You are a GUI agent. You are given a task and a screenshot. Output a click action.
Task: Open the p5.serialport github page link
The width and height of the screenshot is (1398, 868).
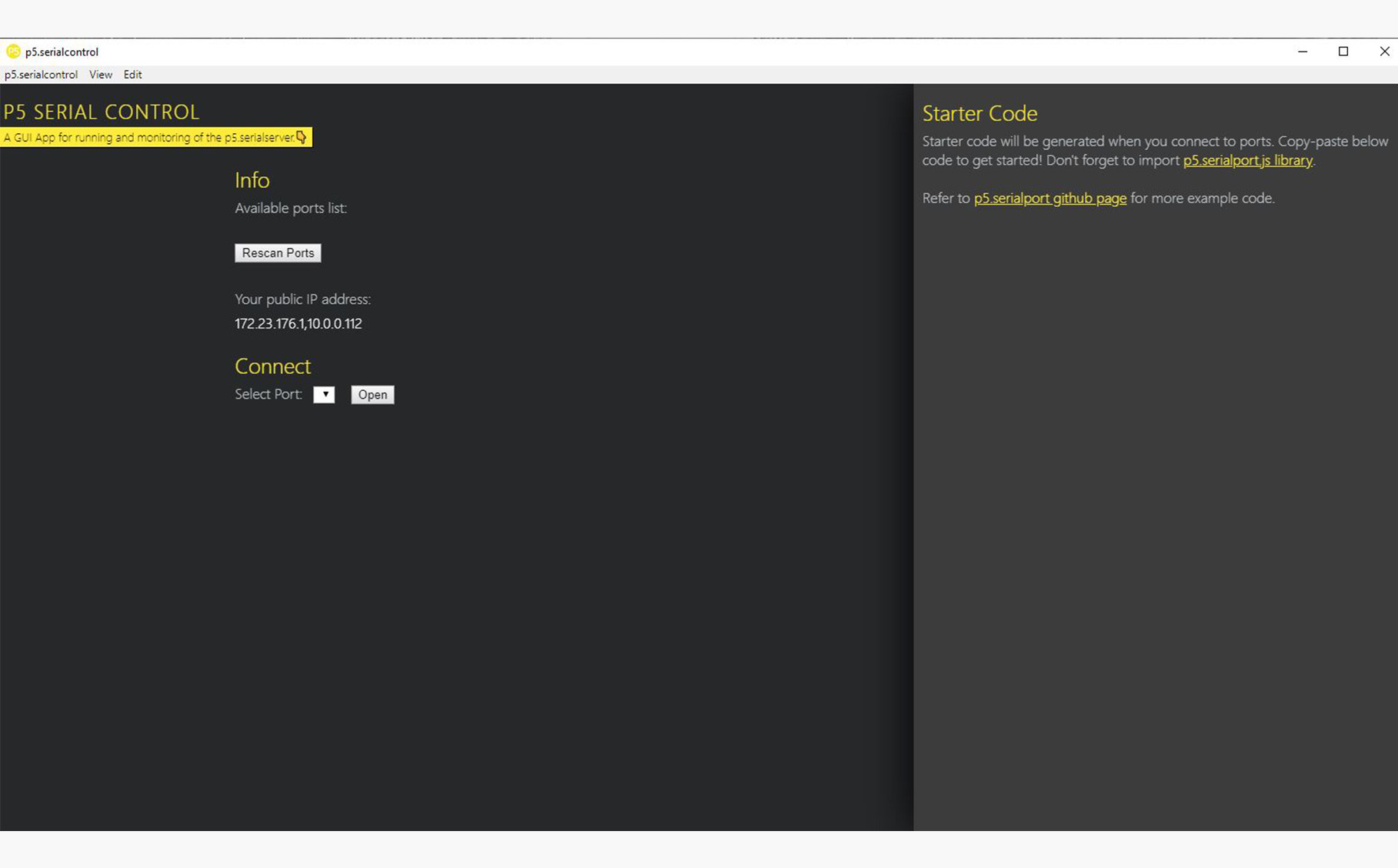1049,198
